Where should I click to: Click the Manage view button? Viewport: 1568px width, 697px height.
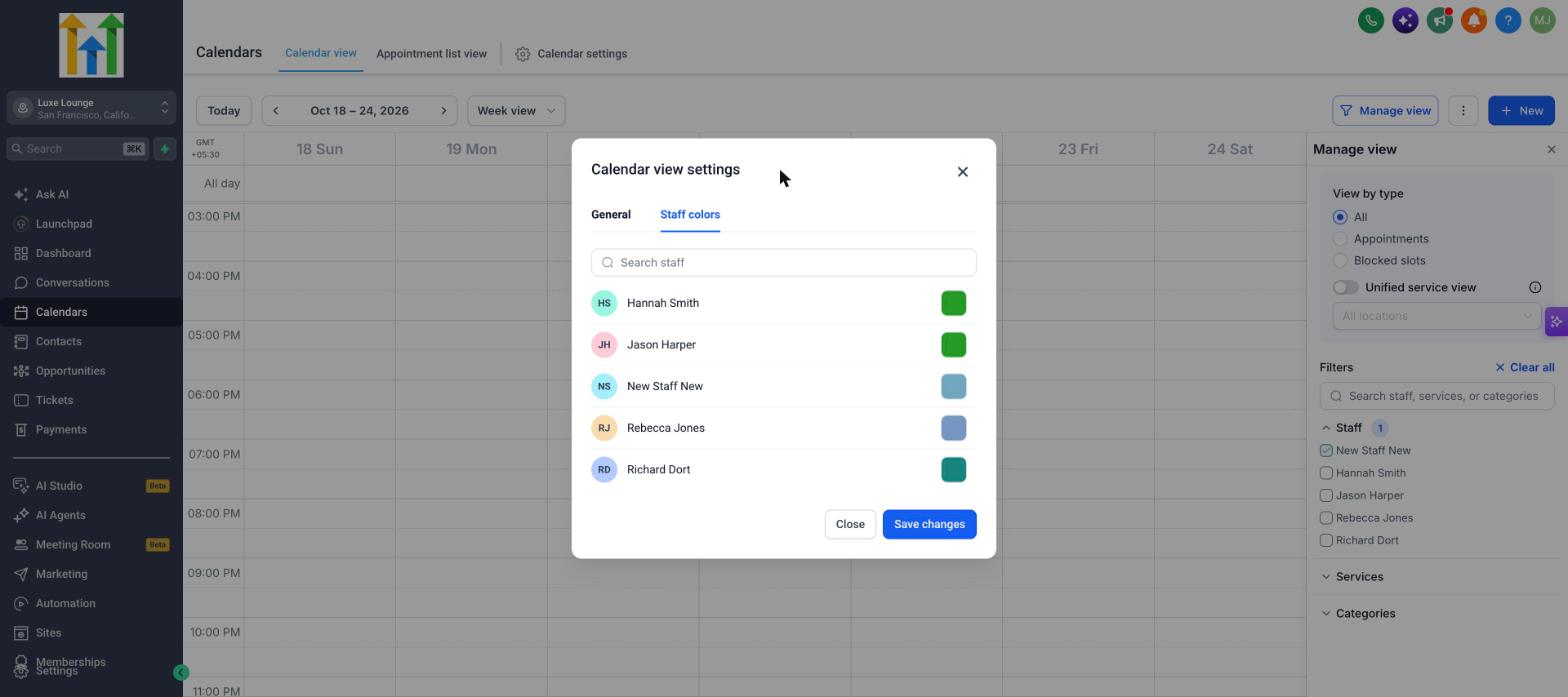(x=1385, y=111)
